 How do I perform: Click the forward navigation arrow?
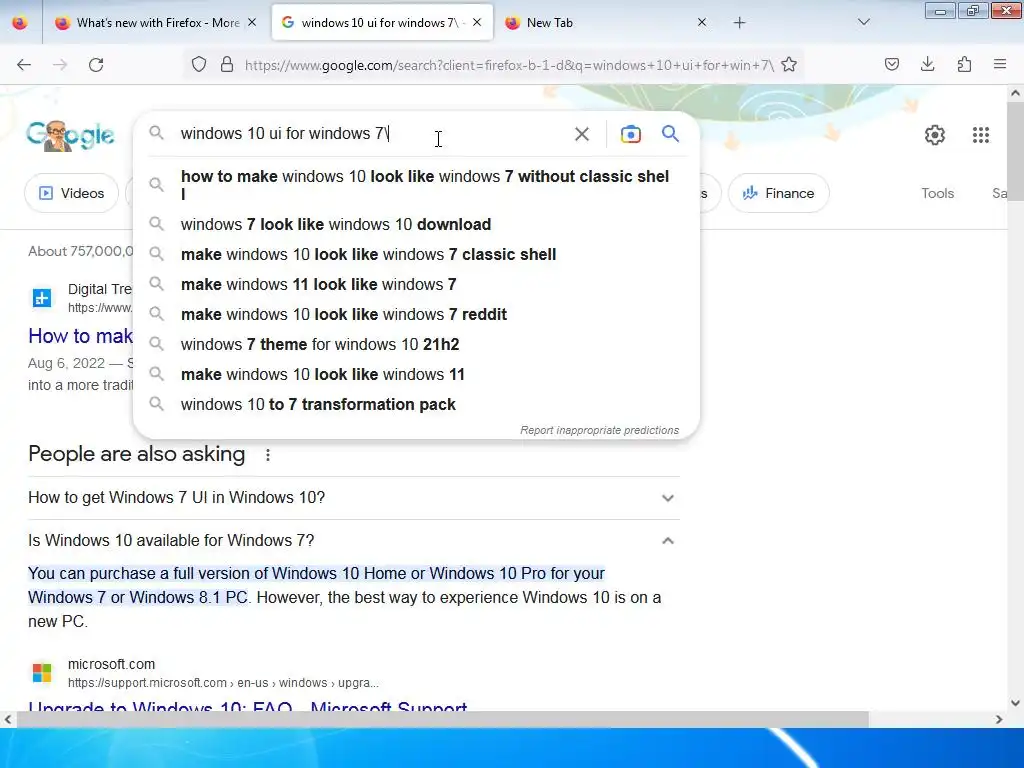pos(60,65)
